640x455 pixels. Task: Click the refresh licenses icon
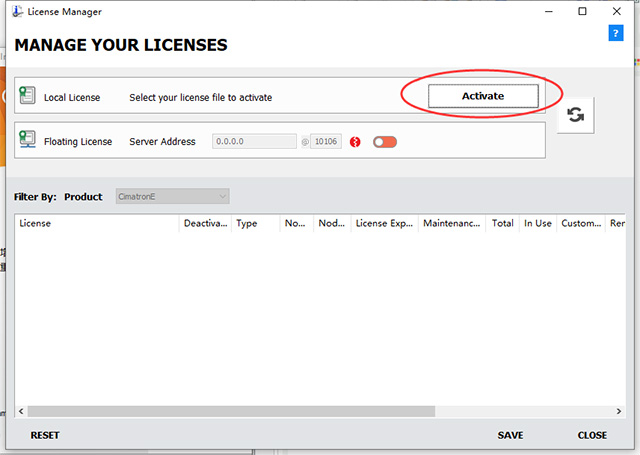pos(576,115)
